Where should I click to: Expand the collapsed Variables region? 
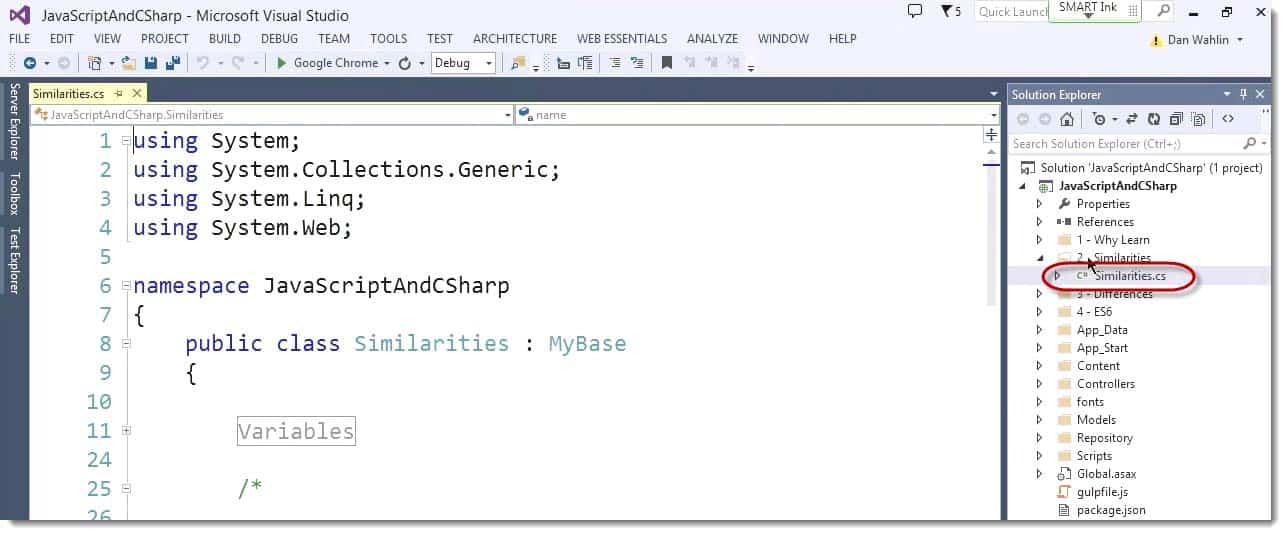click(125, 431)
